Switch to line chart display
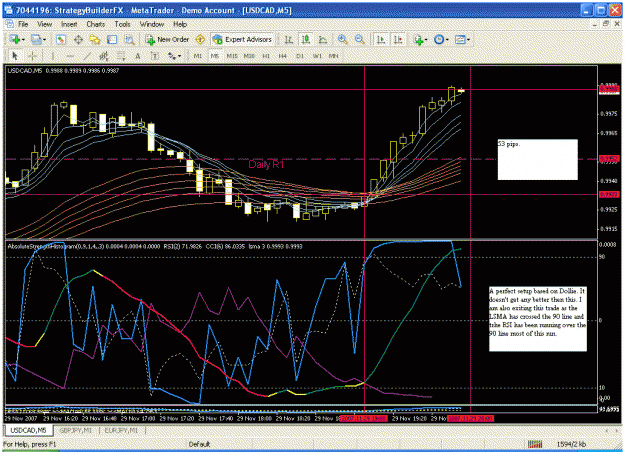The width and height of the screenshot is (625, 452). [x=323, y=39]
